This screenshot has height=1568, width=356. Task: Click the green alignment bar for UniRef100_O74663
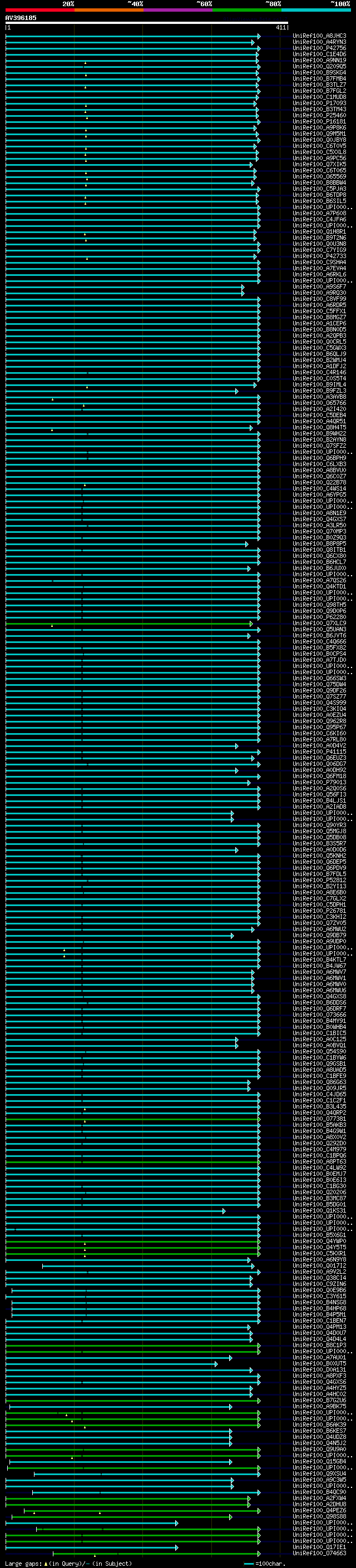pos(157,1554)
